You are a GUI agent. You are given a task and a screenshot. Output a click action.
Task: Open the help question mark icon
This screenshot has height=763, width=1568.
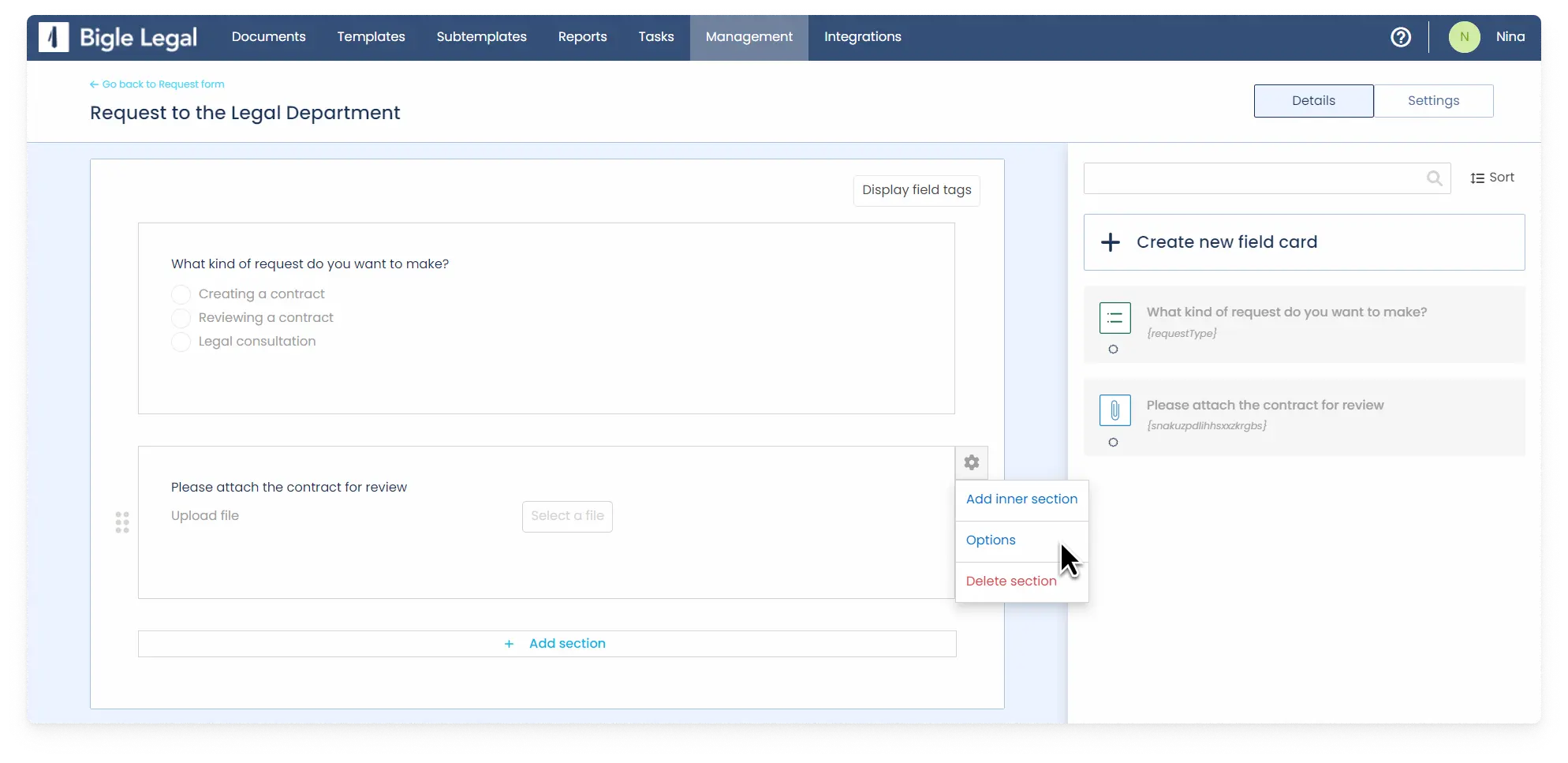(x=1400, y=37)
